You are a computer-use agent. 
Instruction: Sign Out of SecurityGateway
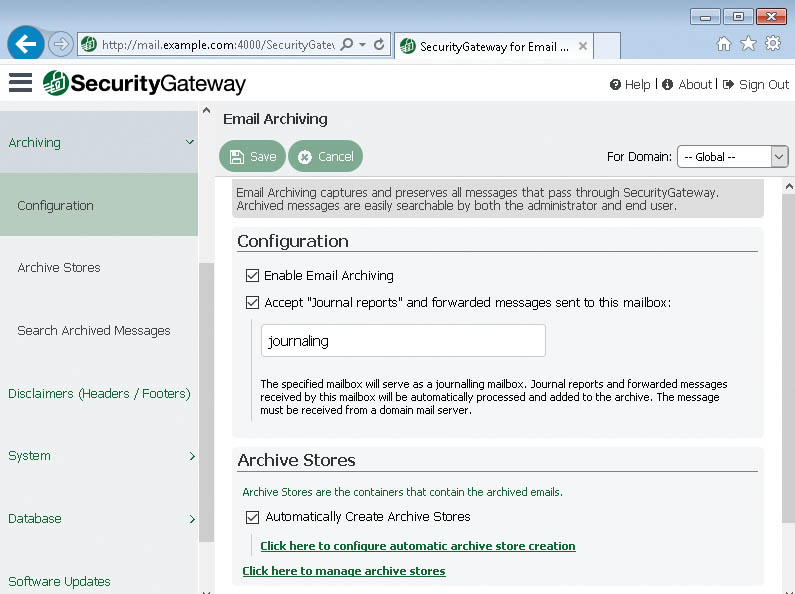[756, 85]
